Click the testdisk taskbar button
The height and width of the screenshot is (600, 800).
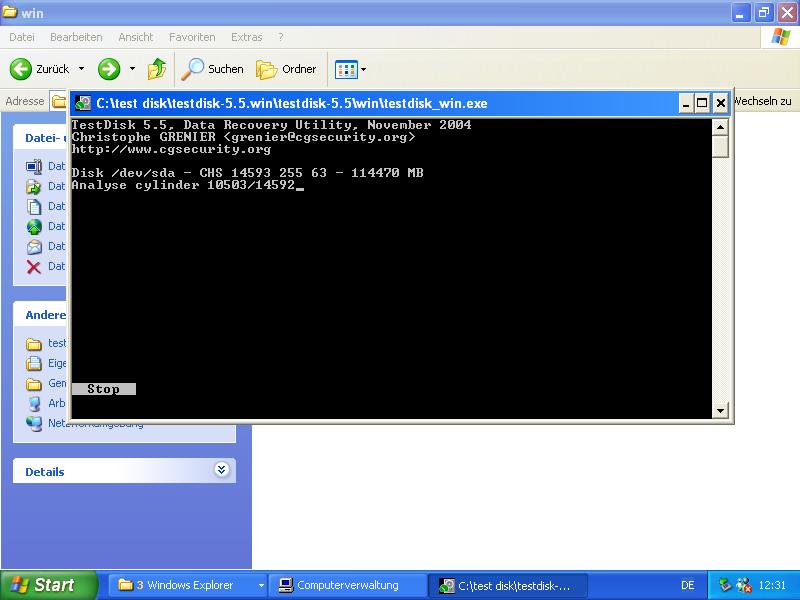tap(508, 585)
